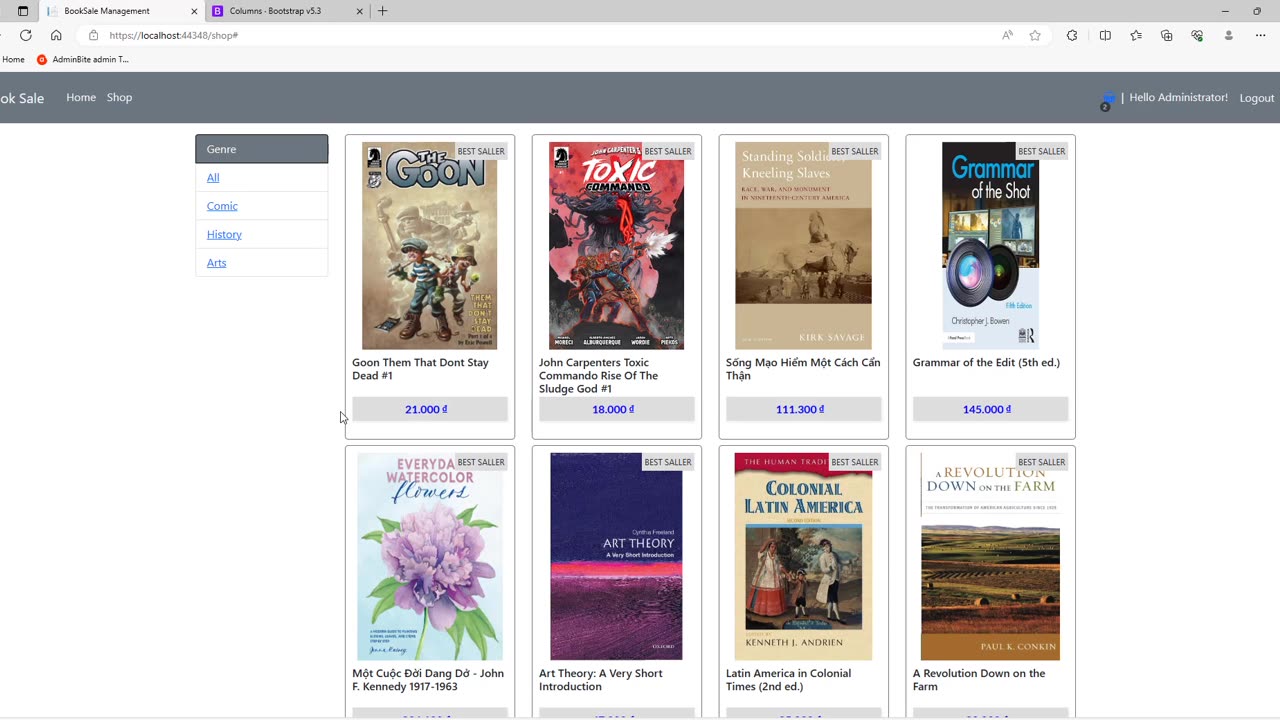
Task: Click title Art Theory: A Very Short Introduction
Action: (600, 680)
